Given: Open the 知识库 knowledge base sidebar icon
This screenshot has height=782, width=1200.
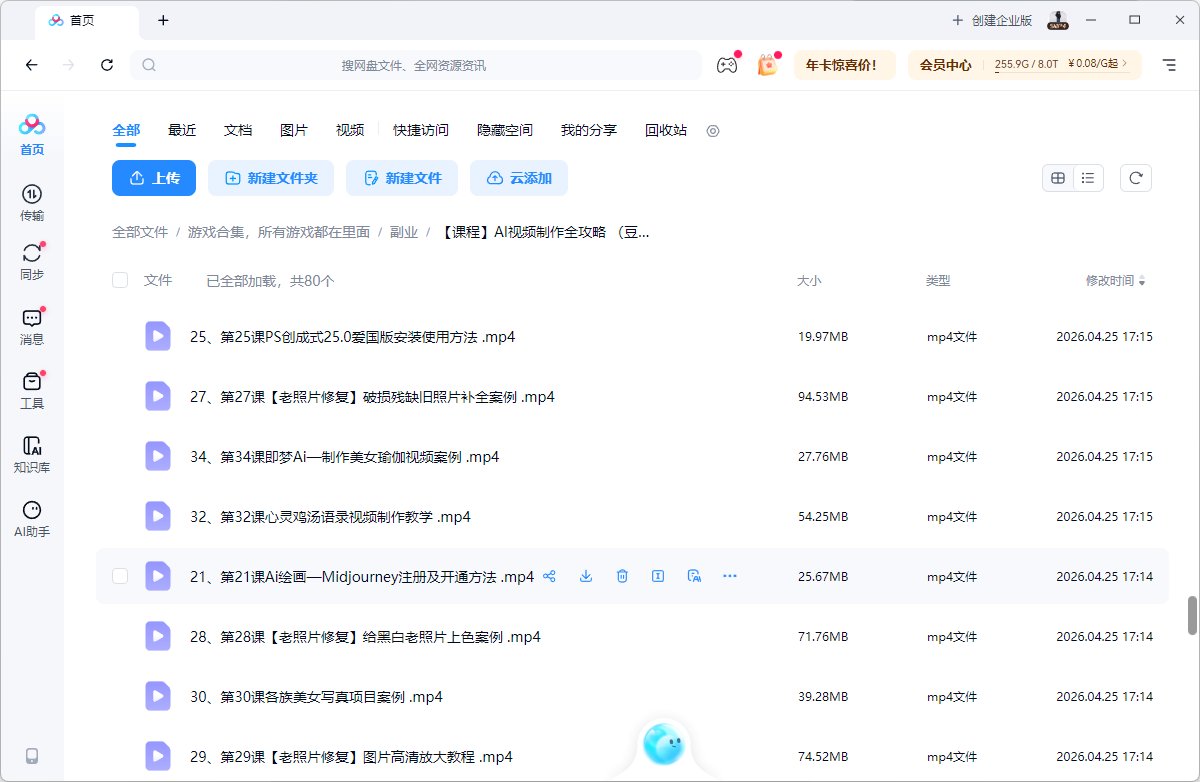Looking at the screenshot, I should (x=32, y=454).
